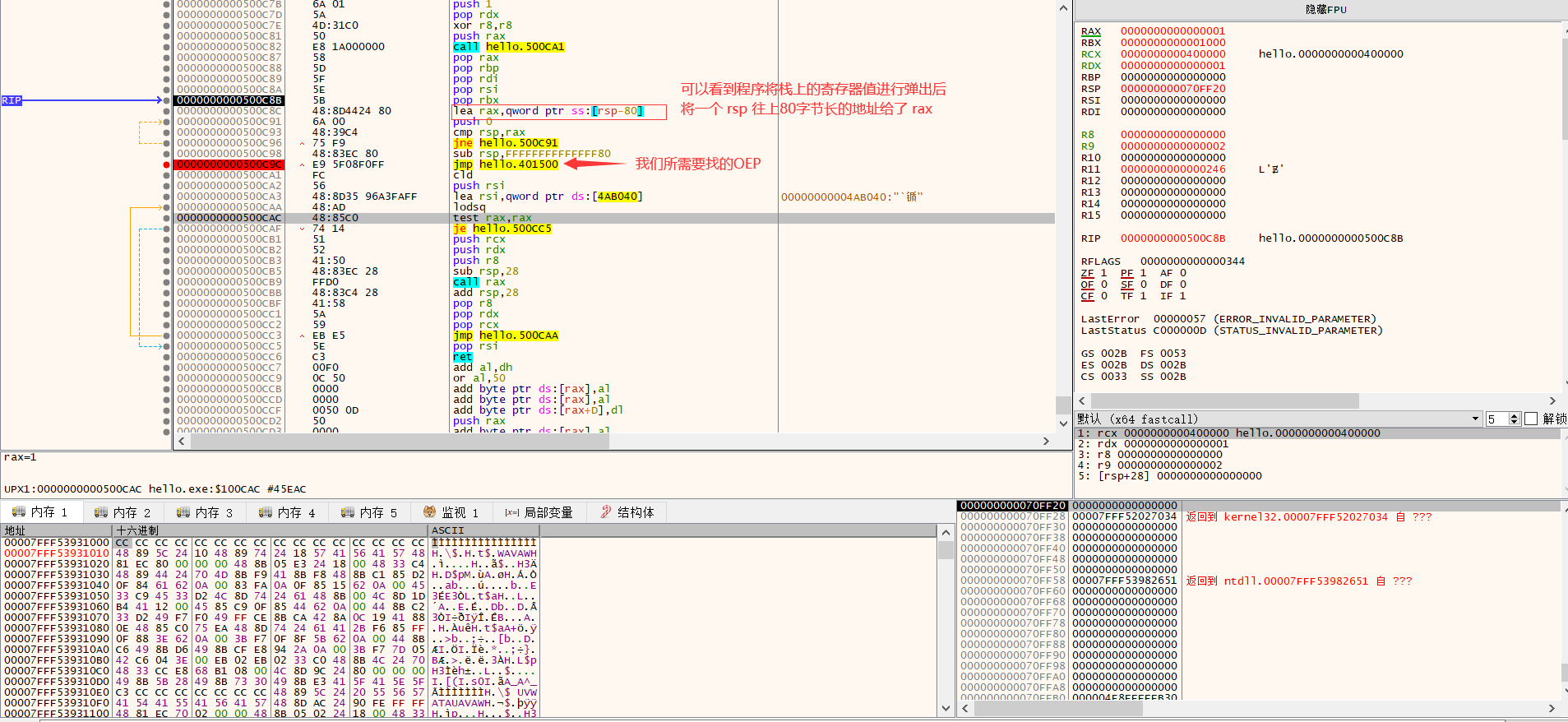1568x722 pixels.
Task: Click the ASCII column header in dump
Action: 483,530
